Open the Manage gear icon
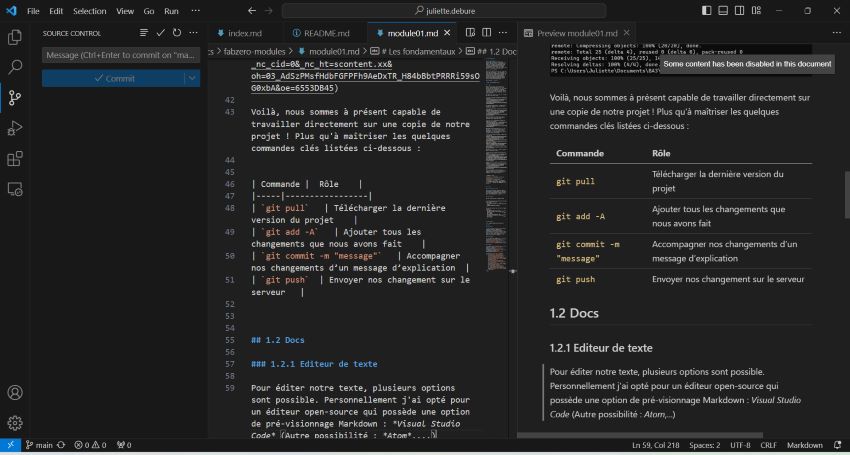This screenshot has width=850, height=455. point(15,422)
